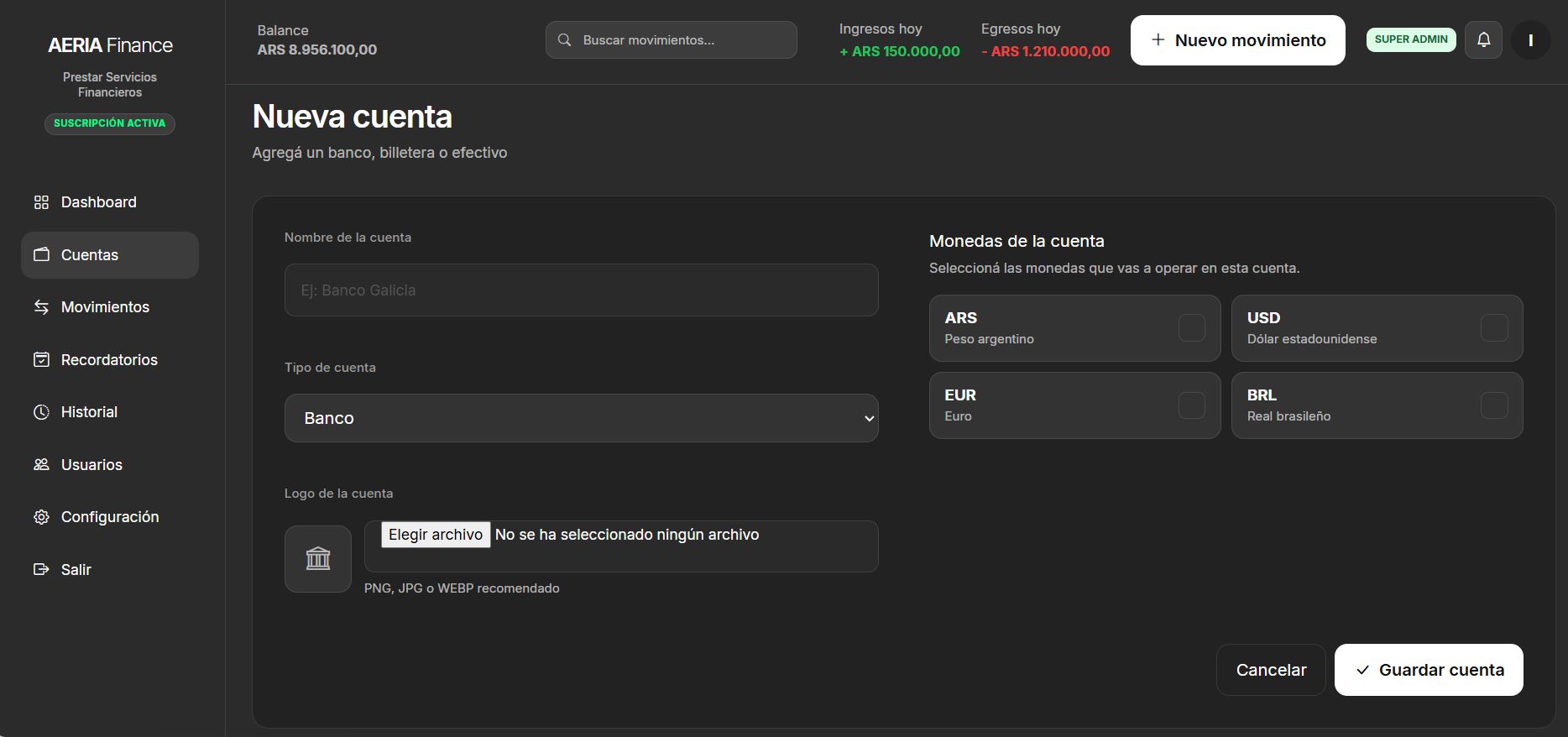Click the Salir logout icon

[41, 569]
